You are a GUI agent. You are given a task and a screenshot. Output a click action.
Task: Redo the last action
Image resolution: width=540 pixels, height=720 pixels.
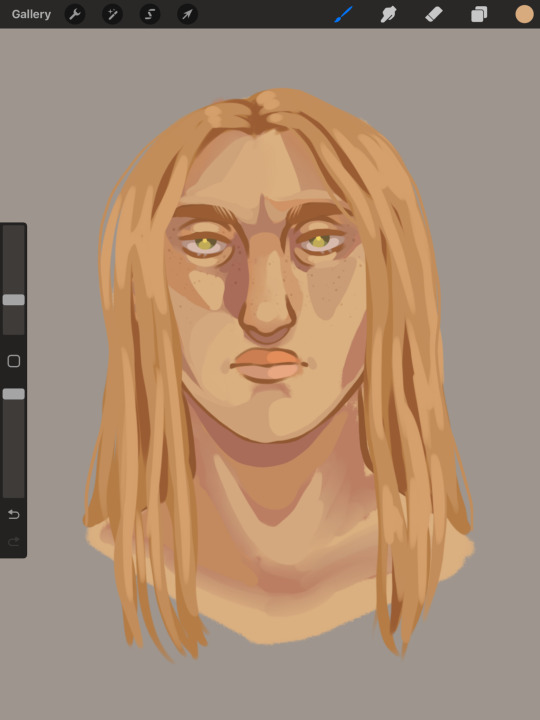tap(14, 542)
